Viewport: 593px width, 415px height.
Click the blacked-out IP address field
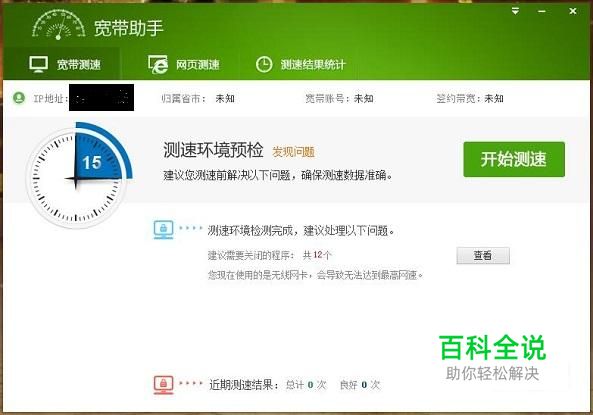tap(101, 98)
